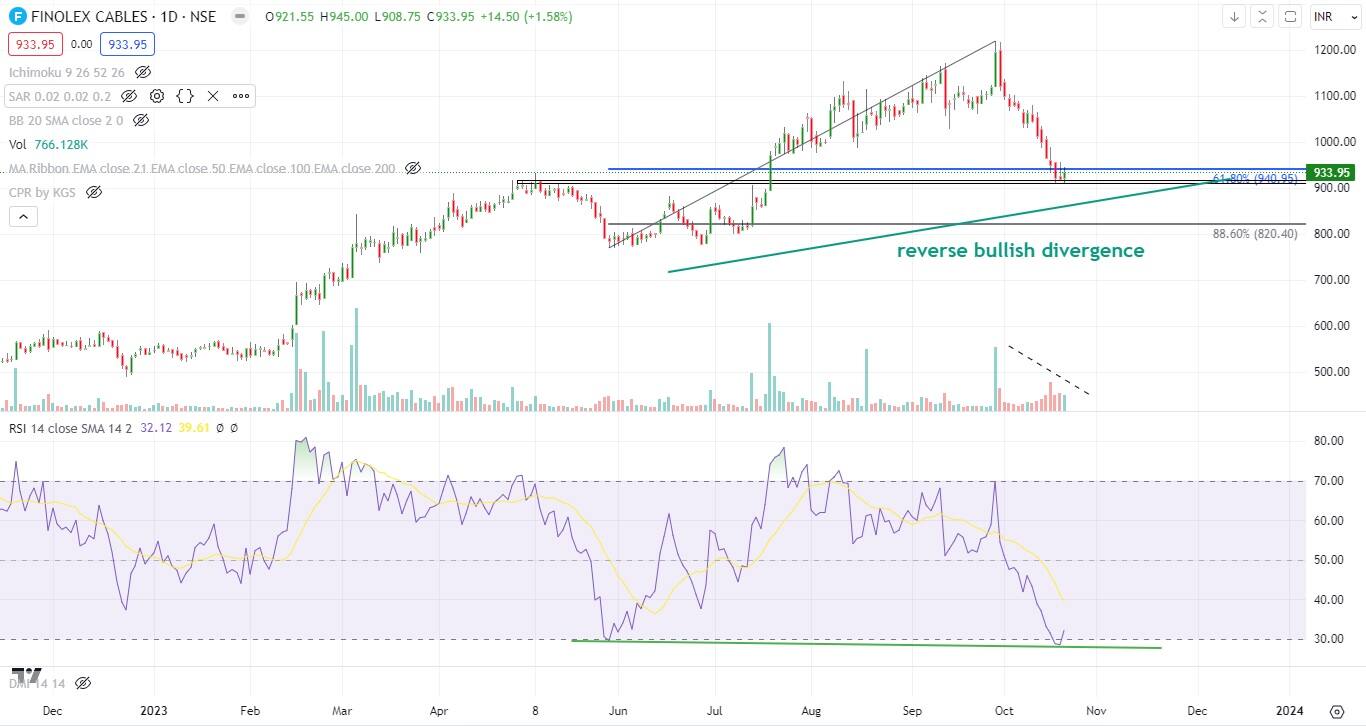Show the MA Ribbon indicator
The width and height of the screenshot is (1366, 726).
tap(413, 168)
